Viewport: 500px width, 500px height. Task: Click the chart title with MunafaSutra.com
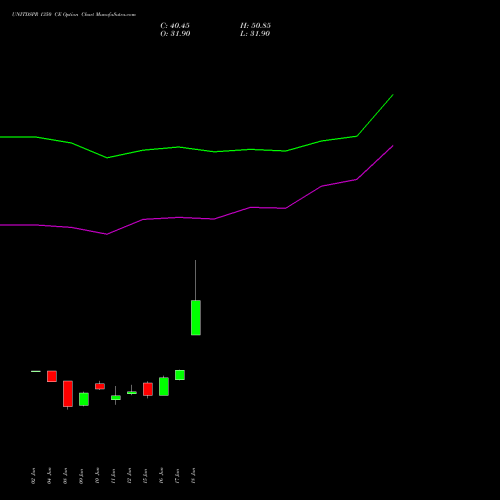click(74, 15)
